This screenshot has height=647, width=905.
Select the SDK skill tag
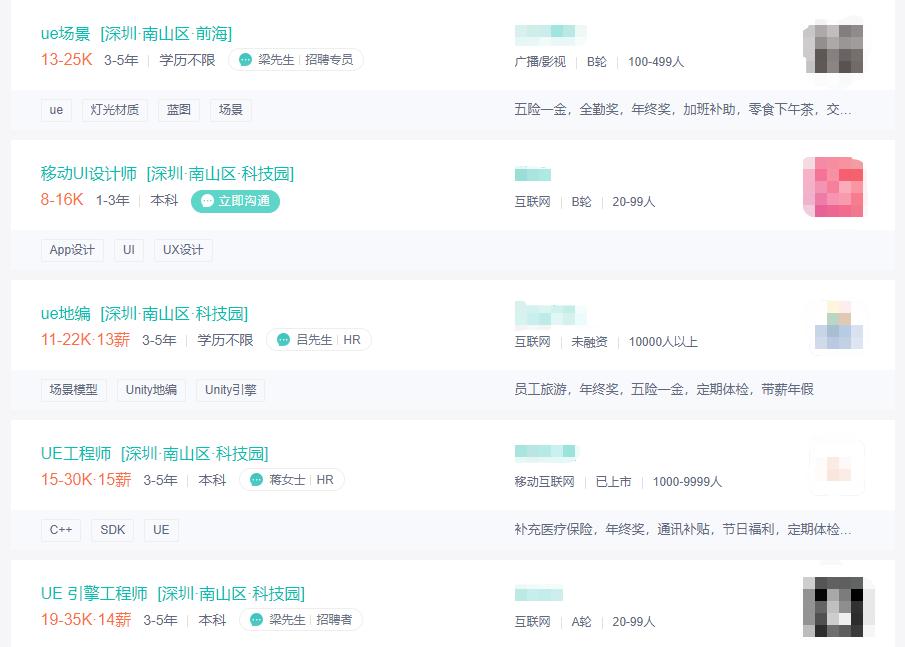(x=112, y=529)
